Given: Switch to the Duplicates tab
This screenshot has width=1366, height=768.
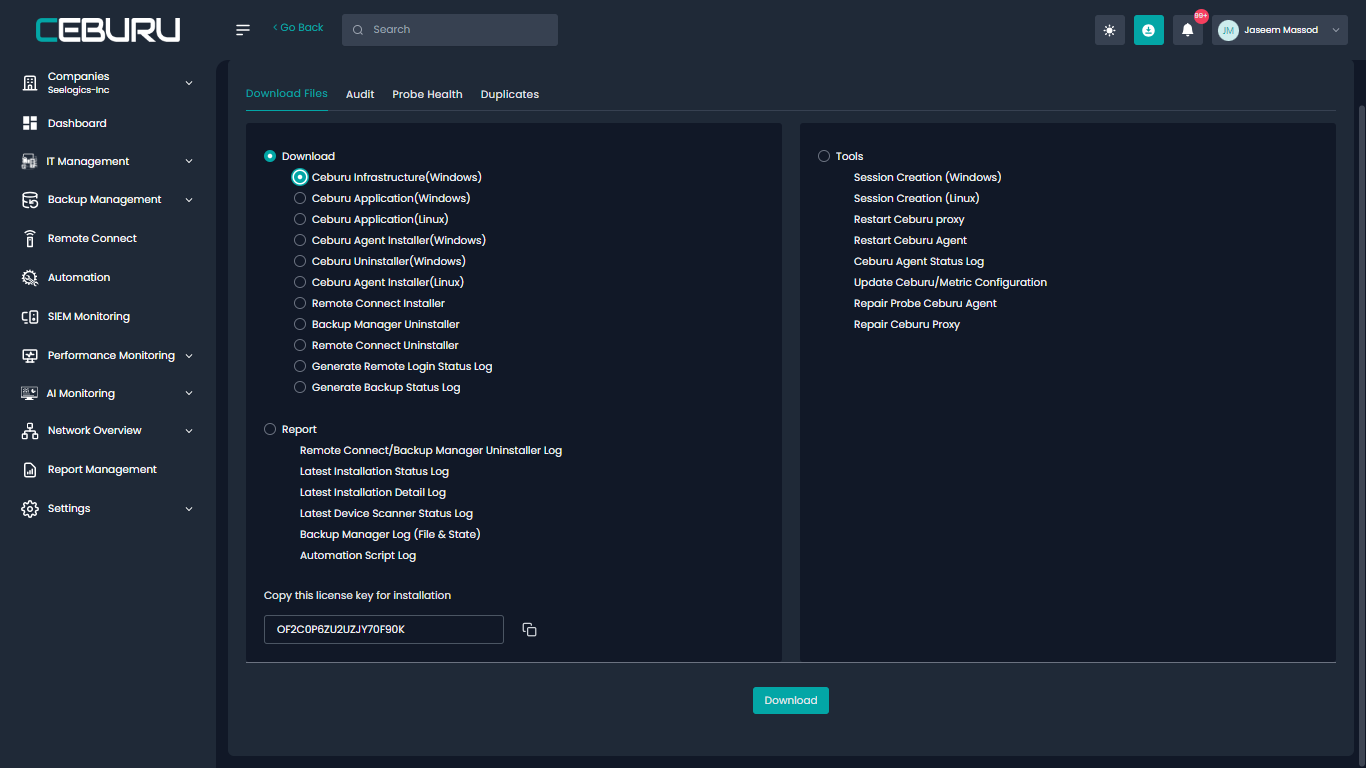Looking at the screenshot, I should (x=510, y=94).
